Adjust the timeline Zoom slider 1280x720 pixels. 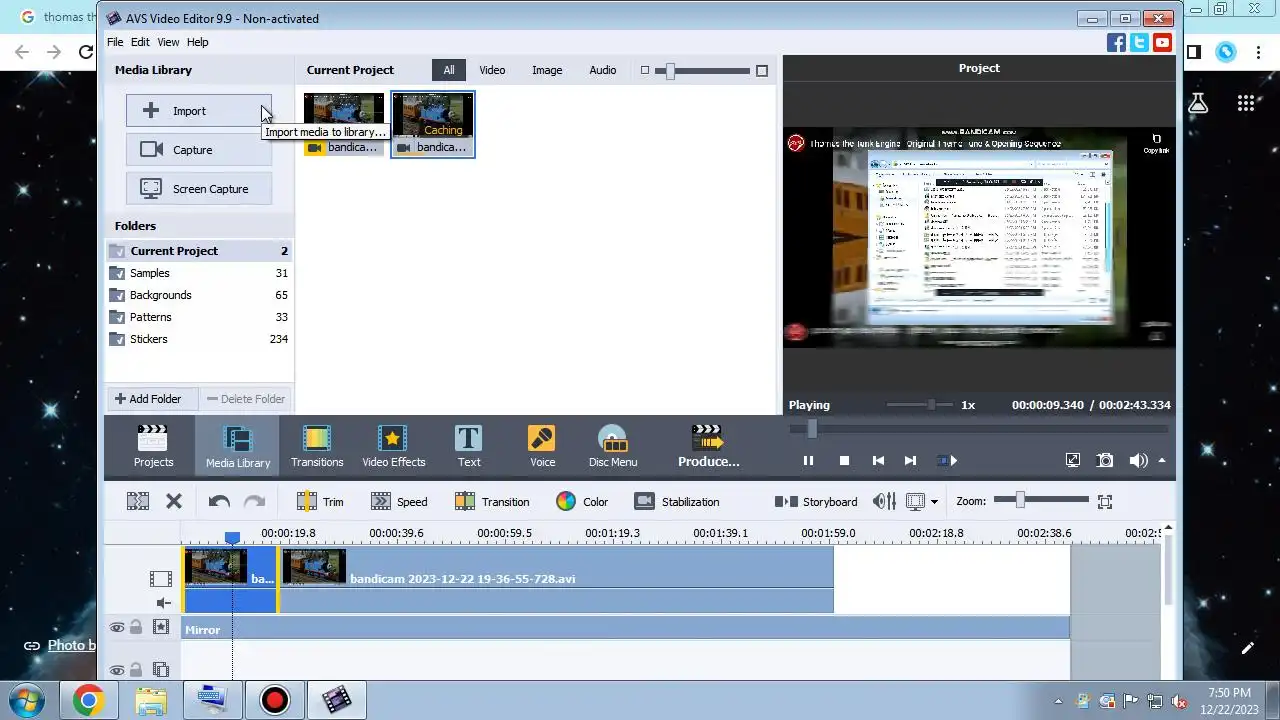tap(1041, 499)
